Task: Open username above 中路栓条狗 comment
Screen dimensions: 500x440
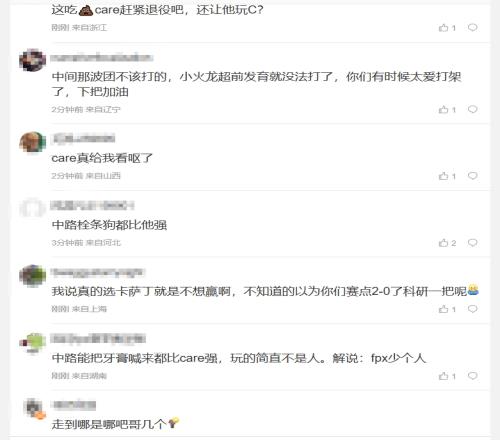Action: [92, 205]
